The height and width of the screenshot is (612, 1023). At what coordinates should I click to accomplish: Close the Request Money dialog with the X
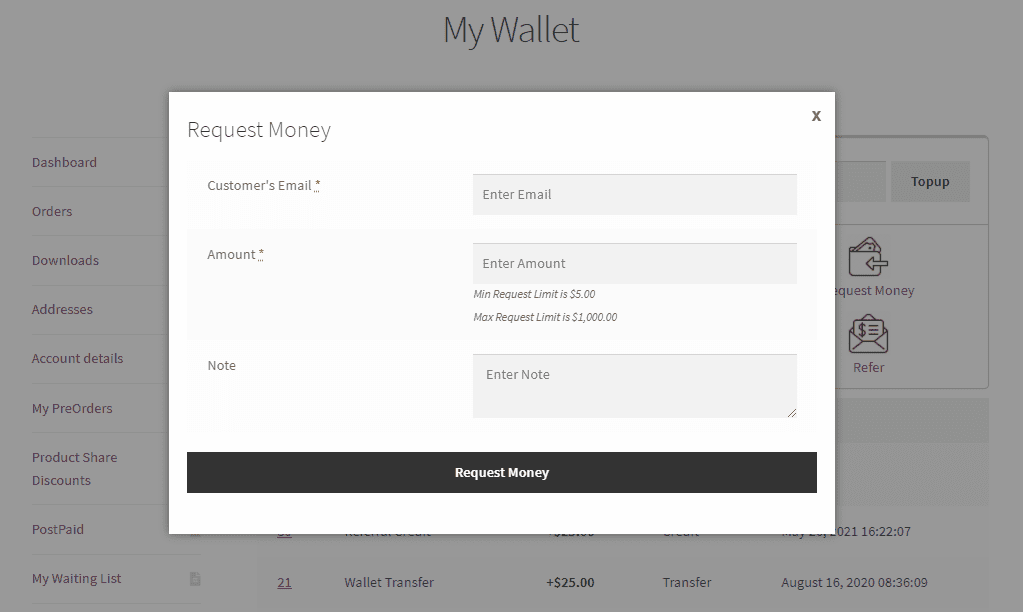coord(816,116)
